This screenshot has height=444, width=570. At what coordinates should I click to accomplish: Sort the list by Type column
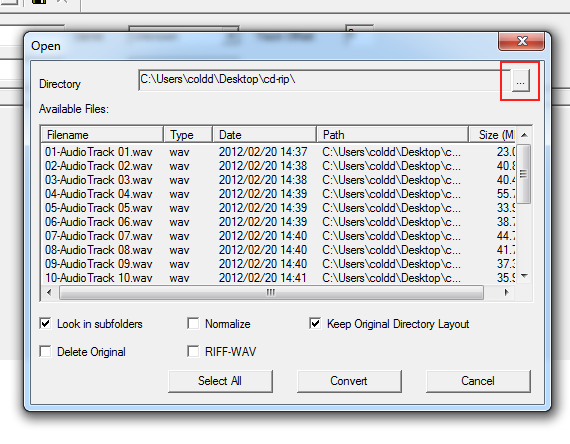pos(188,135)
